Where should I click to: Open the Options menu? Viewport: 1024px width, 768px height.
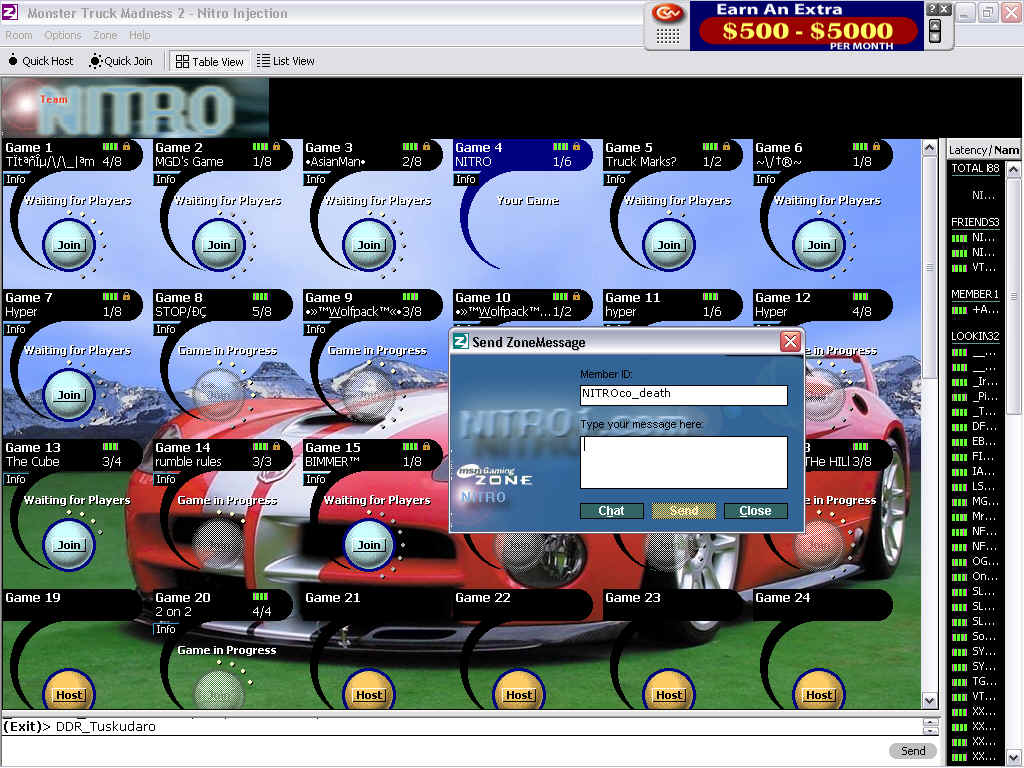[63, 35]
